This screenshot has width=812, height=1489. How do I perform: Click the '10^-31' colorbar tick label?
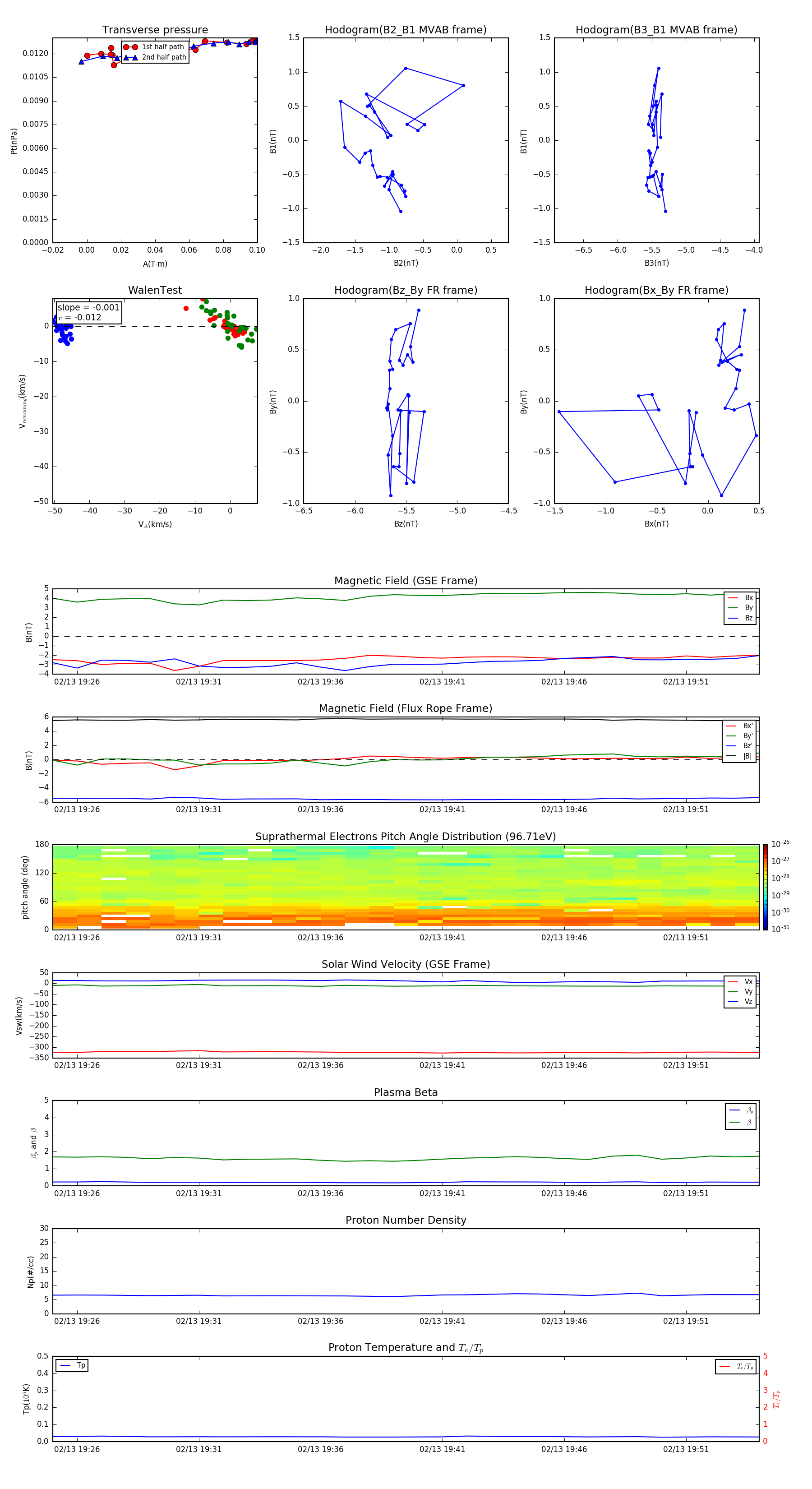pos(780,929)
